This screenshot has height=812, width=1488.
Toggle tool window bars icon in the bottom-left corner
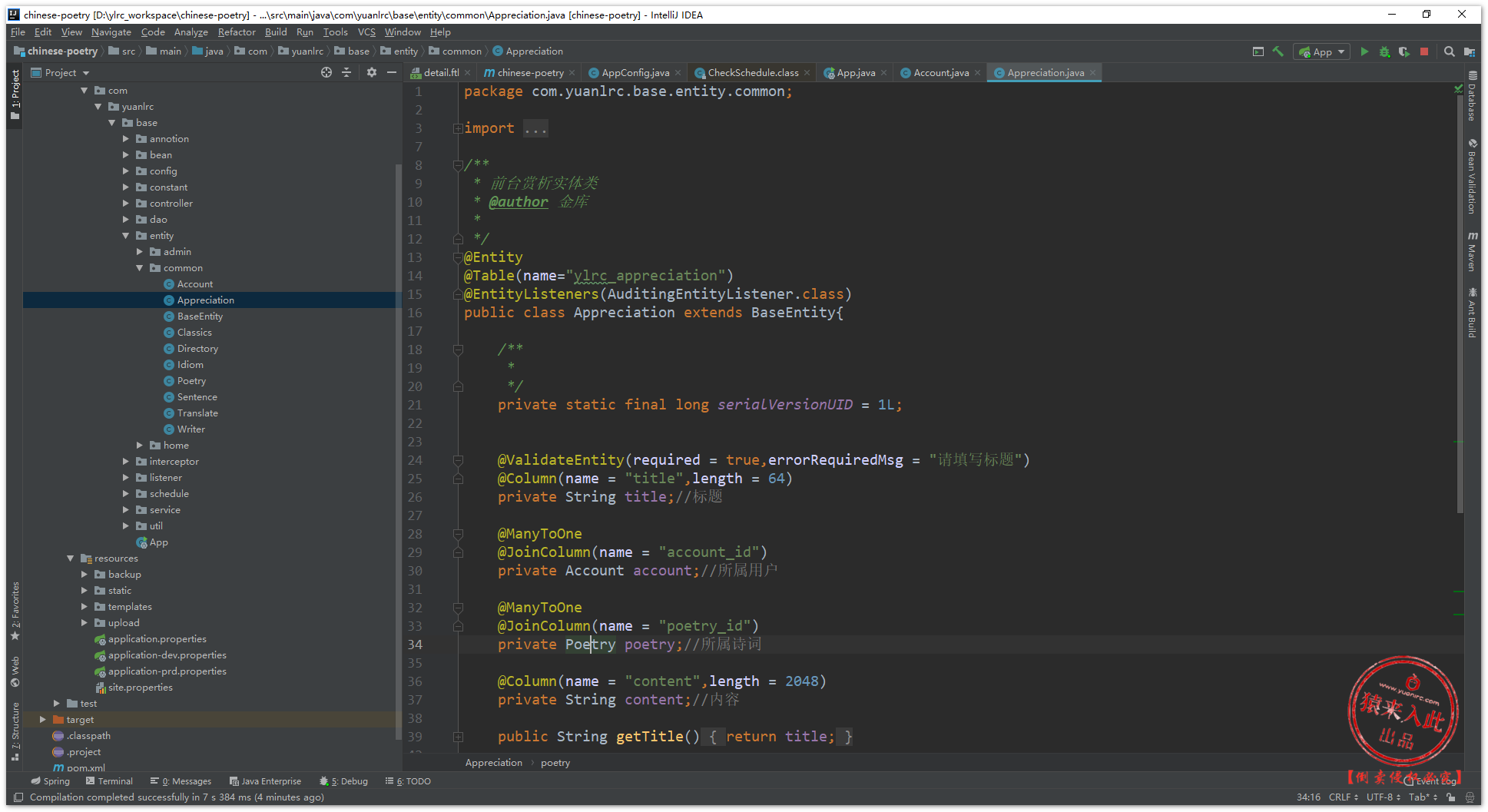(18, 797)
